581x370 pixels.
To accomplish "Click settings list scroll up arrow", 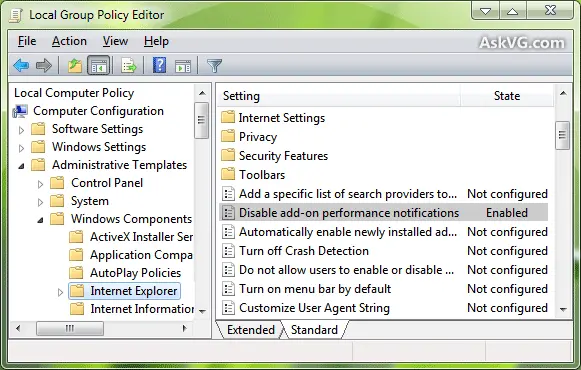I will tap(563, 93).
